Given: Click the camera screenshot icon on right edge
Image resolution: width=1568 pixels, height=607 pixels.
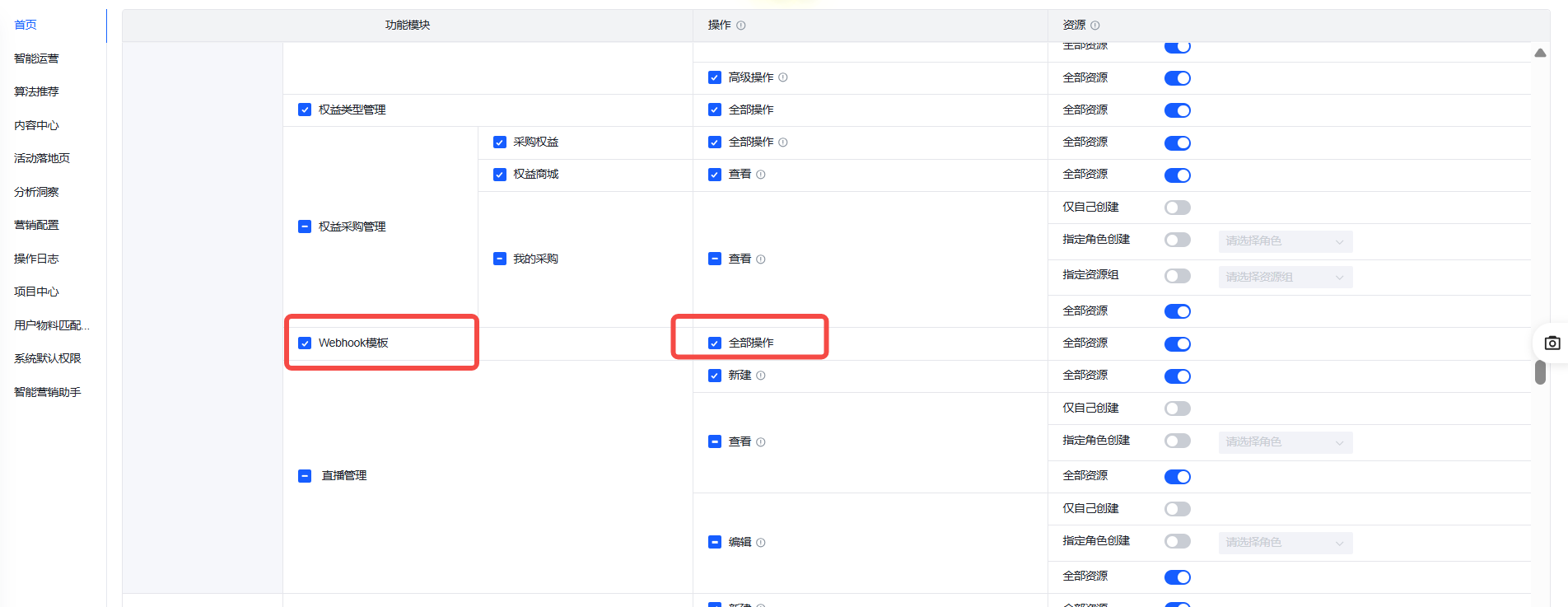Looking at the screenshot, I should (1552, 343).
